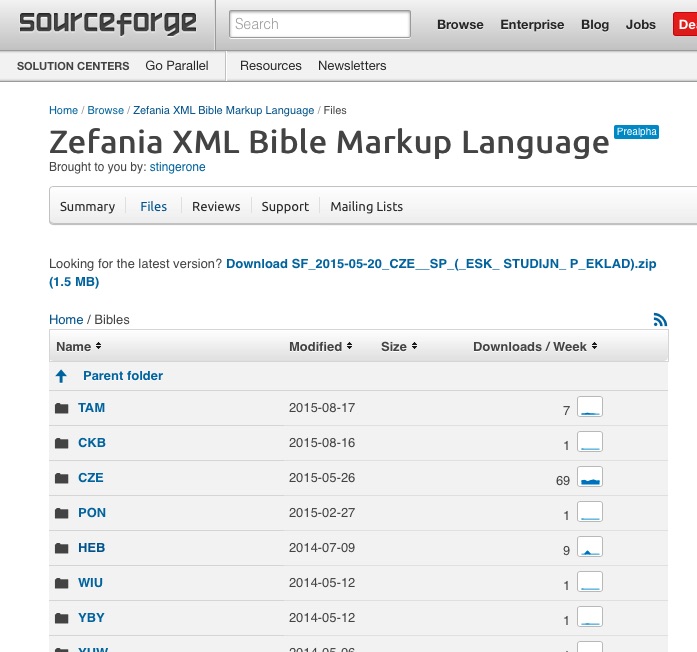Sort by Downloads / Week column
Image resolution: width=697 pixels, height=652 pixels.
point(535,347)
